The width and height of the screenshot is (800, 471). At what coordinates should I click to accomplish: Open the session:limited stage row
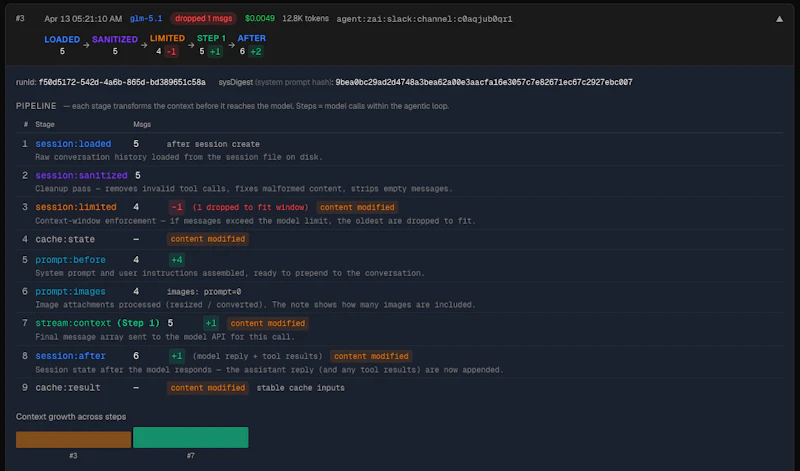click(399, 213)
